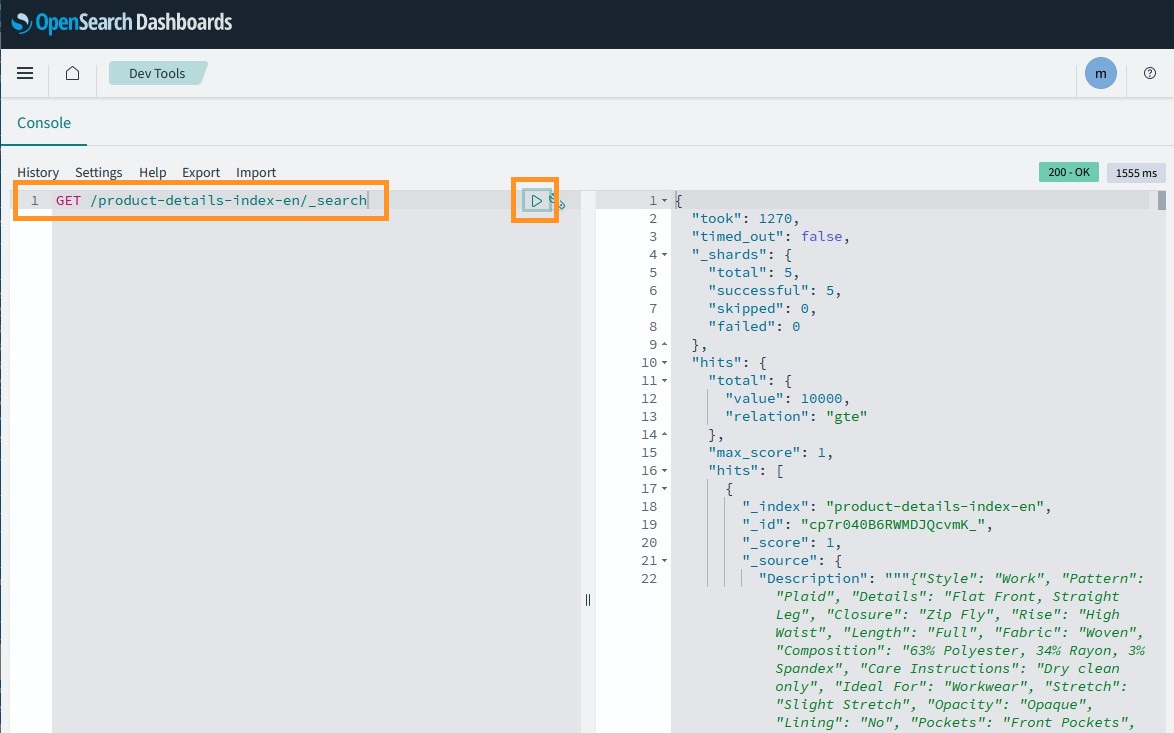
Task: Click the 200 - OK status badge
Action: point(1068,172)
